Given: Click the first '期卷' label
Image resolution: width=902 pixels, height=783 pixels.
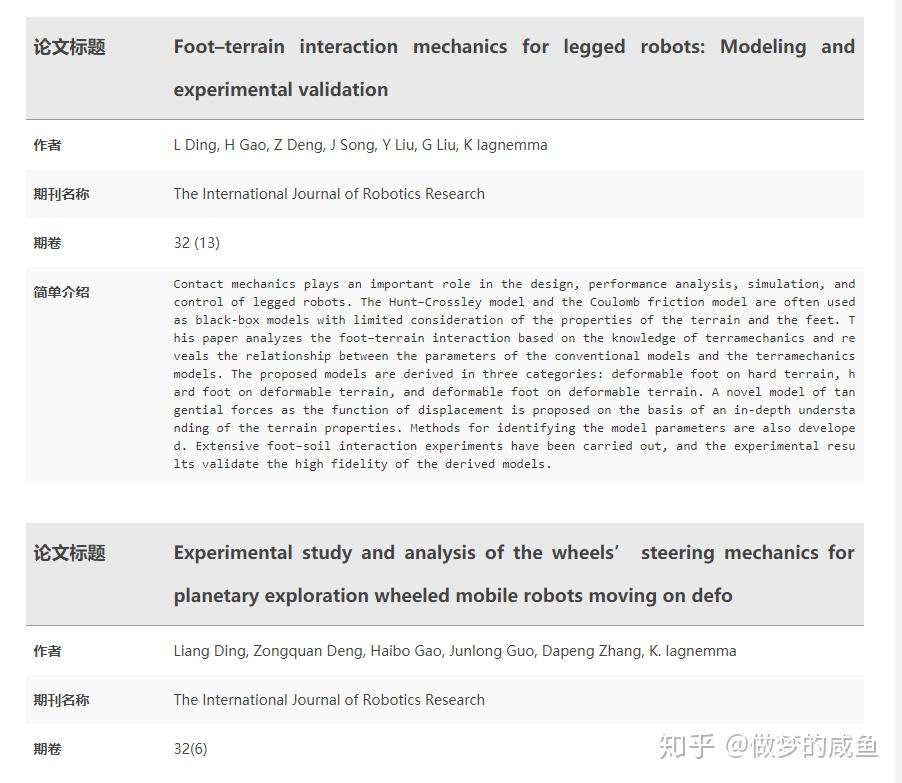Looking at the screenshot, I should (x=47, y=243).
